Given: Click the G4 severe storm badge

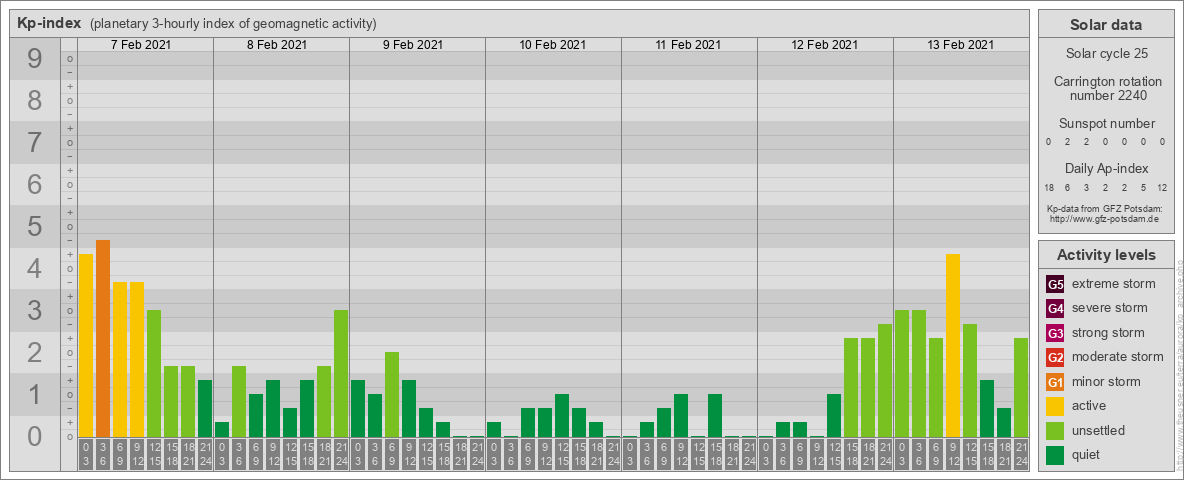Looking at the screenshot, I should click(1055, 308).
